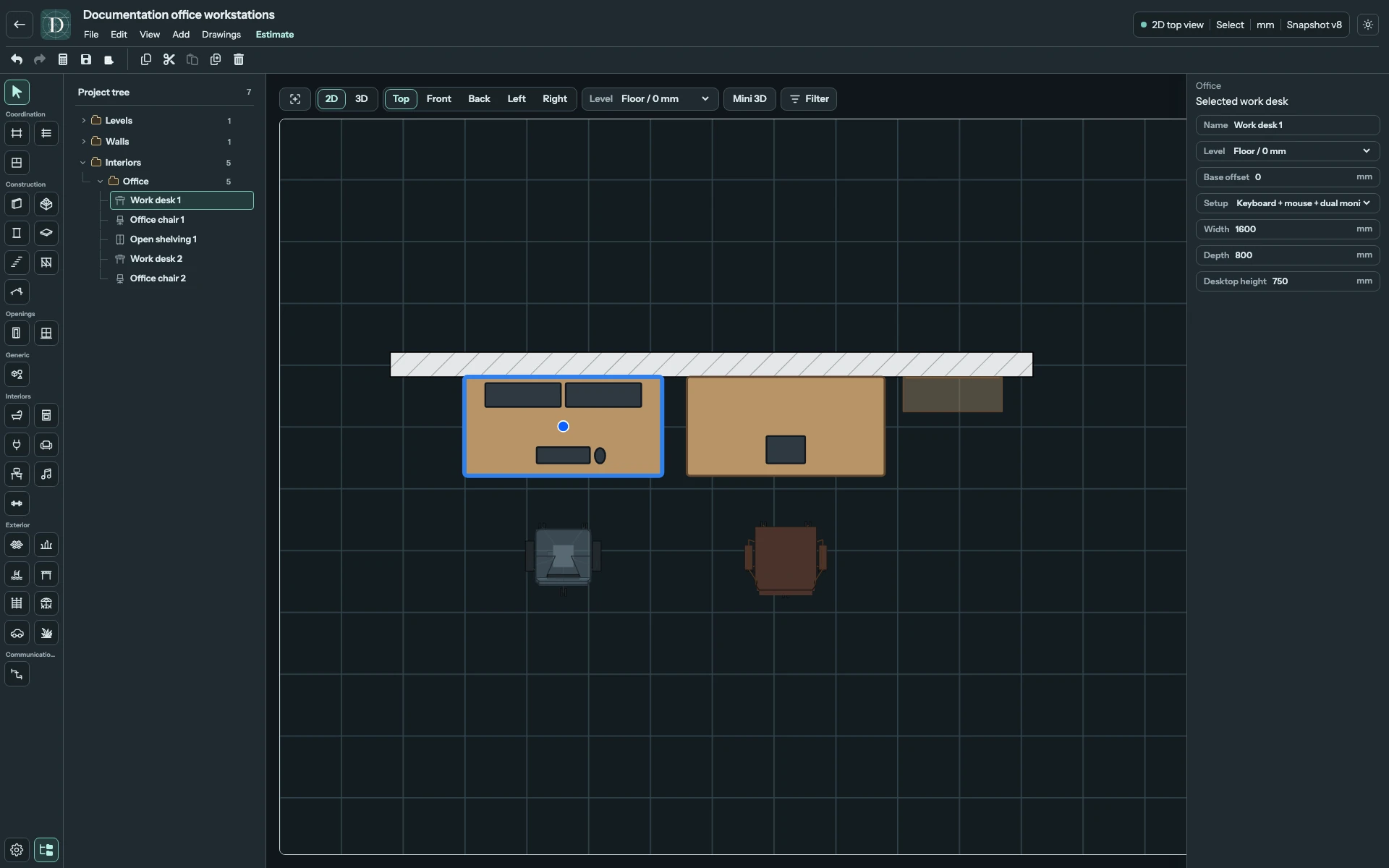The width and height of the screenshot is (1389, 868).
Task: Go back with the arrow button
Action: pos(20,25)
